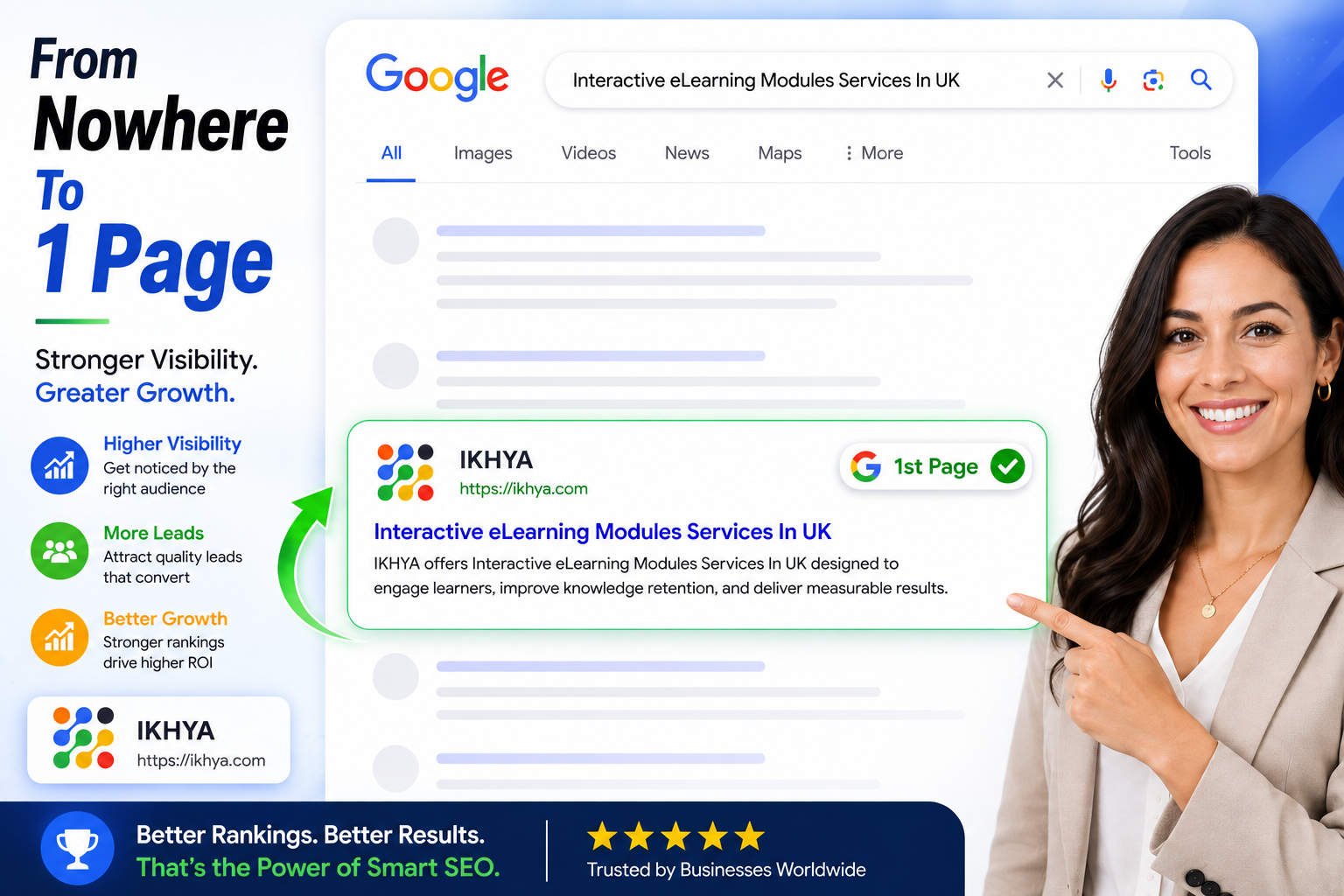Screen dimensions: 1344x896
Task: Start voice search with the microphone icon
Action: 1109,80
